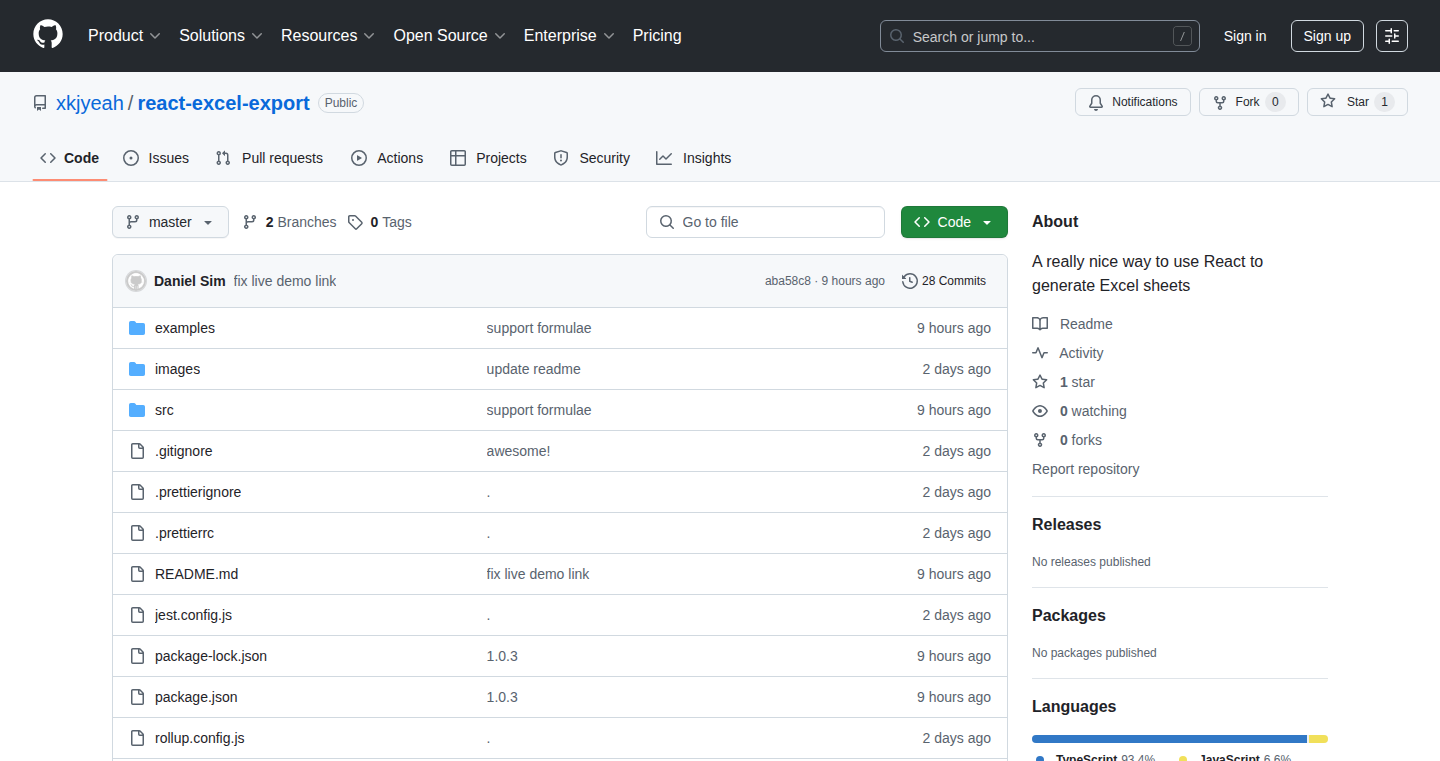Expand the Open Source menu
Screen dimensions: 1440x761
click(449, 35)
